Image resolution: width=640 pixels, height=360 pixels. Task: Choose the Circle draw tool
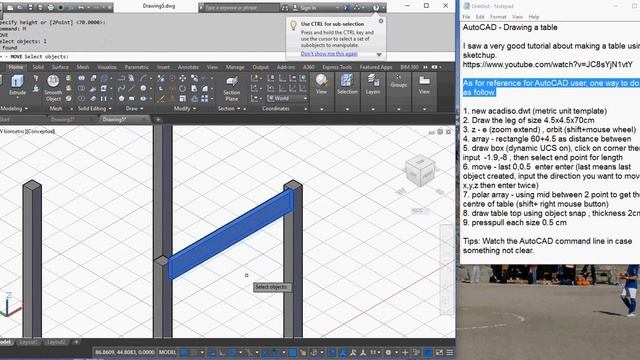click(x=143, y=88)
